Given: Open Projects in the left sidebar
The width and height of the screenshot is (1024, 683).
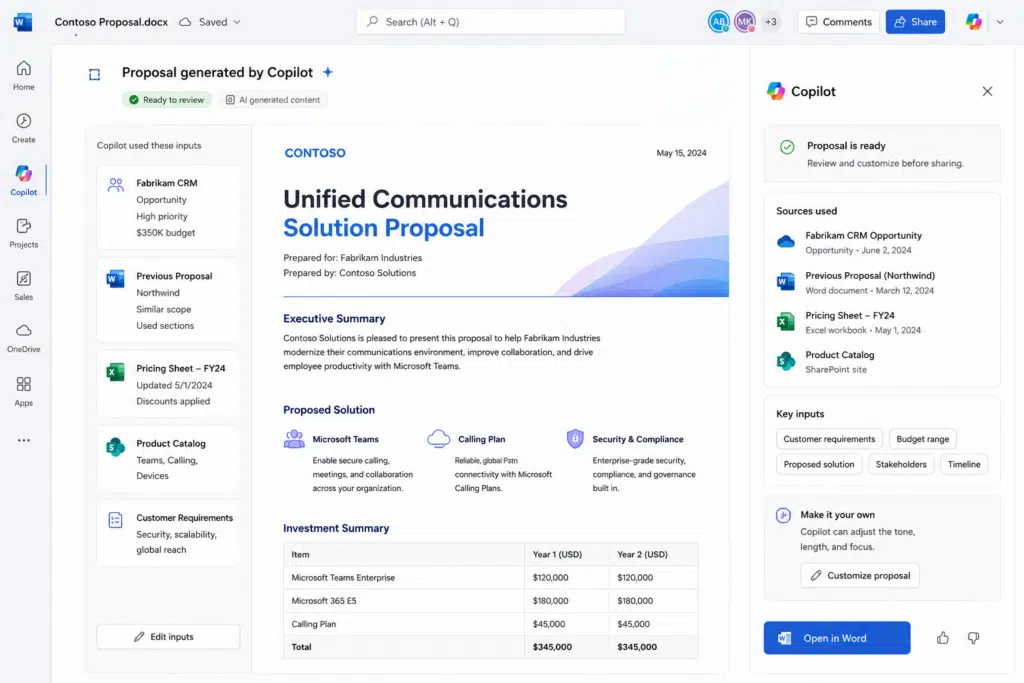Looking at the screenshot, I should click(x=24, y=234).
